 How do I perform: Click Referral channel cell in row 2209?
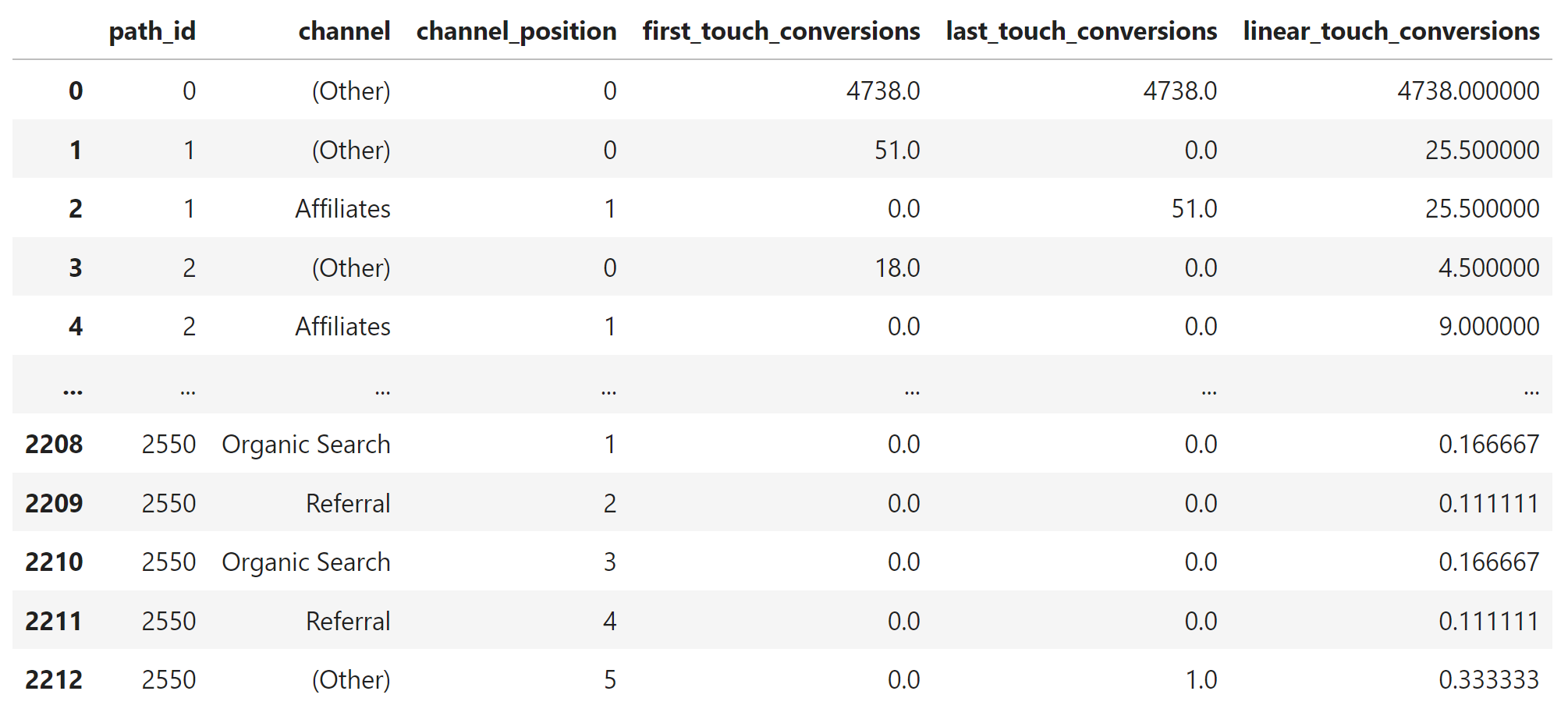(348, 503)
